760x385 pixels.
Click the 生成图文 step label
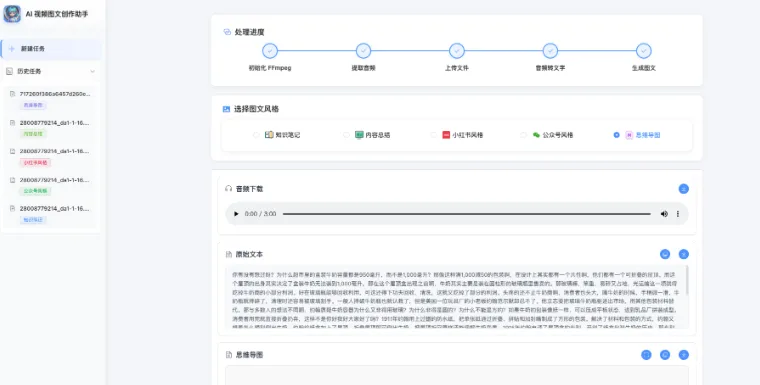644,68
